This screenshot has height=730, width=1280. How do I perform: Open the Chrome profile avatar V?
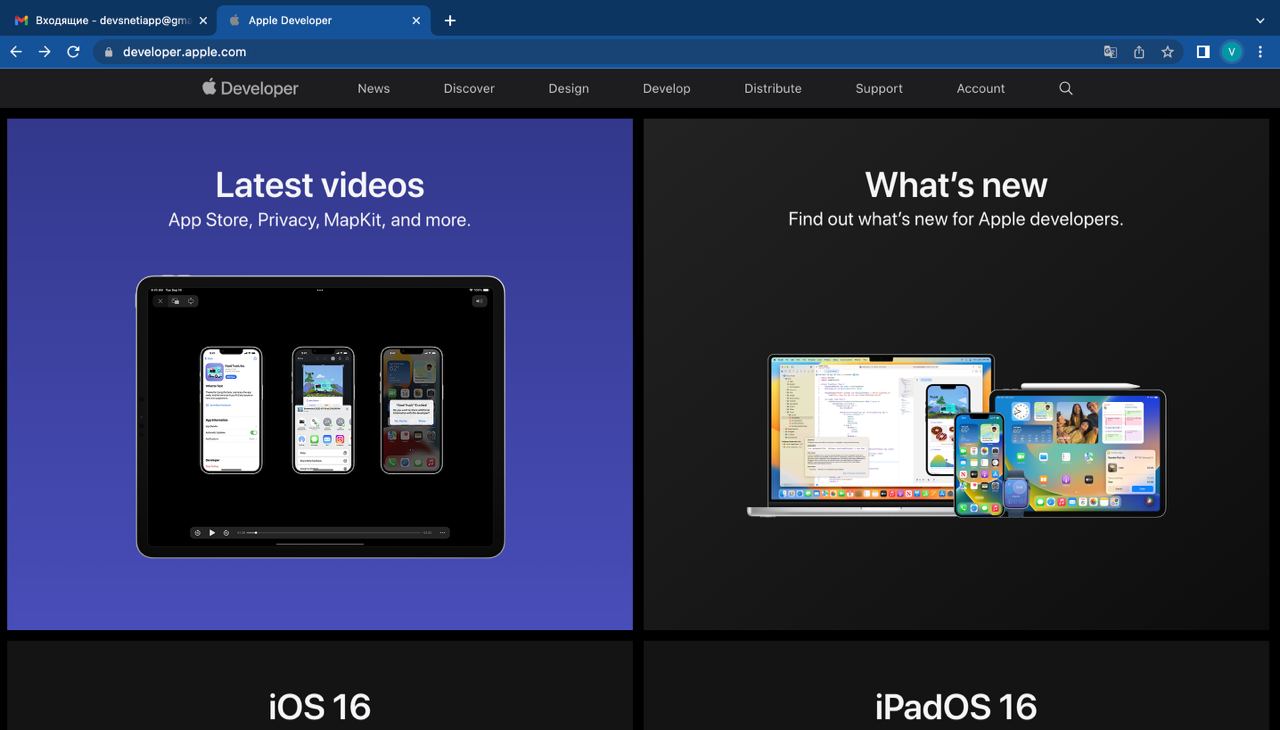(x=1232, y=52)
